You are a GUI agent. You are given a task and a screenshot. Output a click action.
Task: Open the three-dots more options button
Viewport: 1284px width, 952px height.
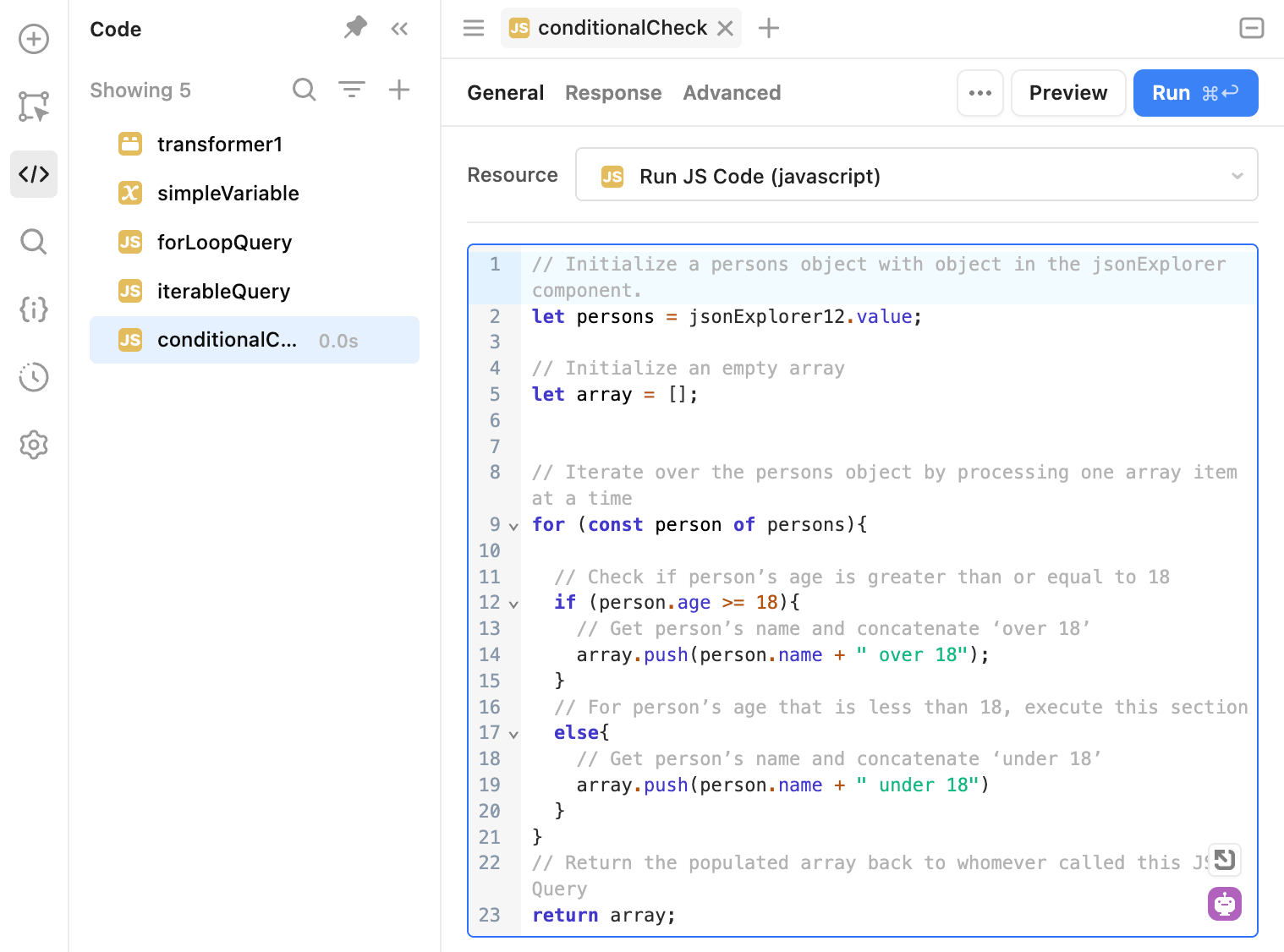pyautogui.click(x=980, y=93)
